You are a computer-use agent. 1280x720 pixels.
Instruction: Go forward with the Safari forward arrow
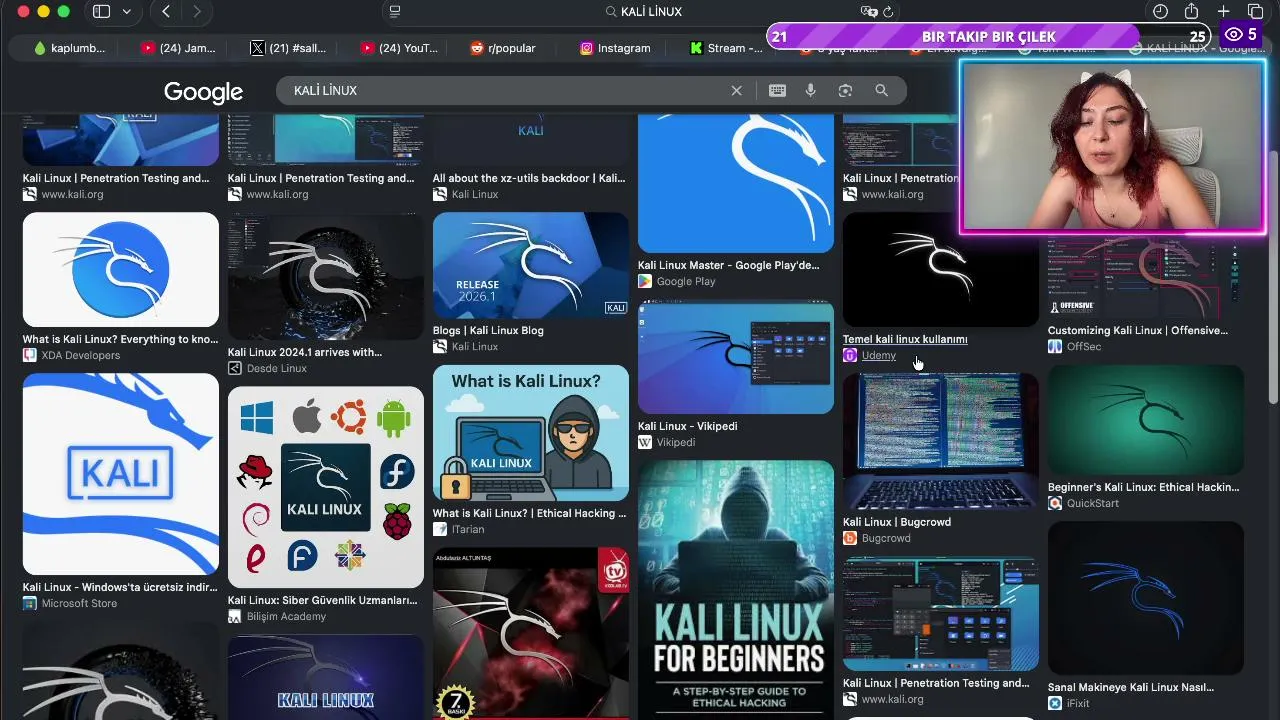click(x=197, y=12)
